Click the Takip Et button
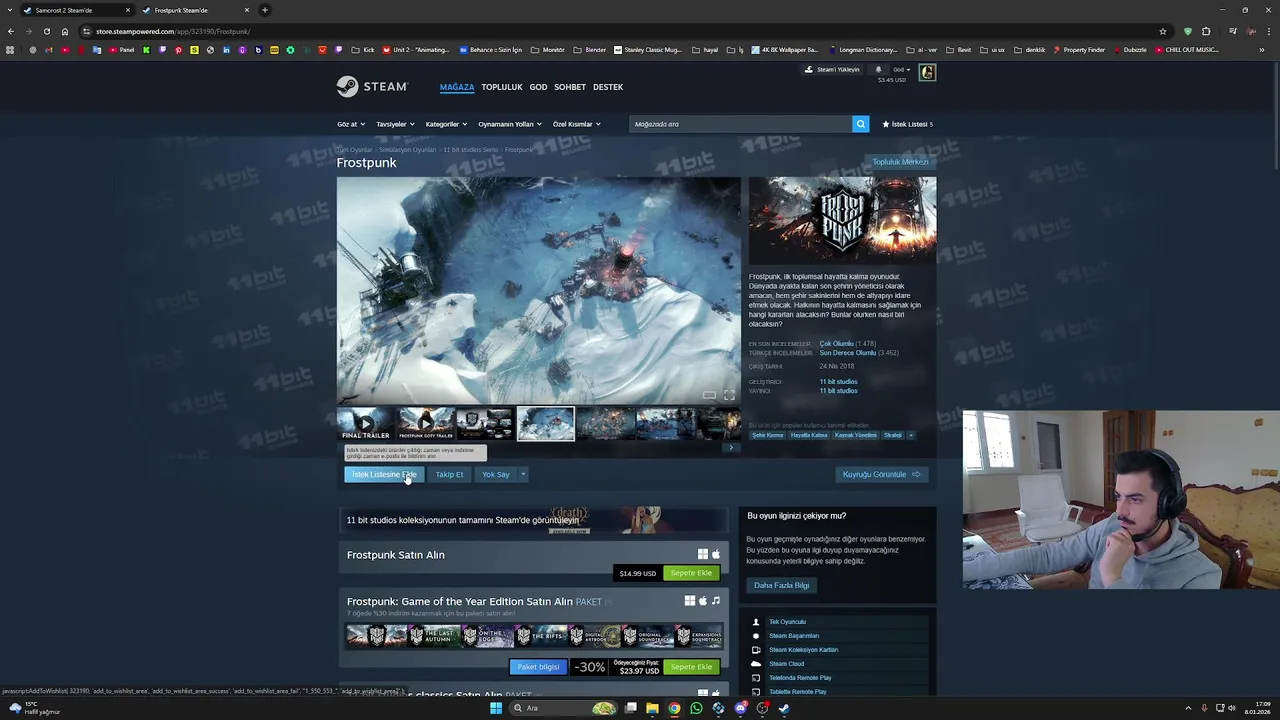 tap(449, 474)
